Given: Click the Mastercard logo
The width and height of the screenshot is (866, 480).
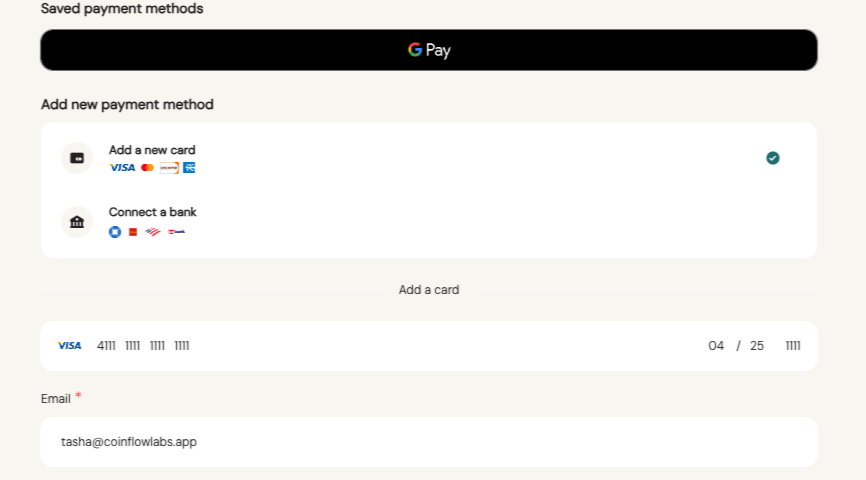Looking at the screenshot, I should tap(147, 167).
